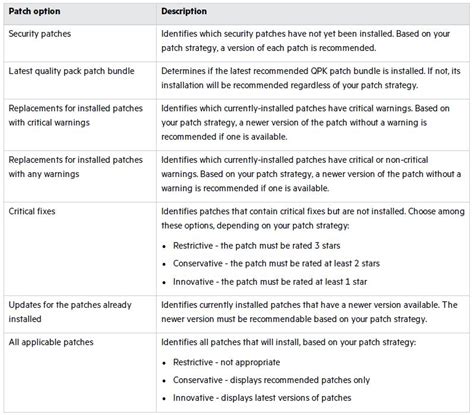
Task: Click 'Innovative - displays latest versions of patches'
Action: (262, 398)
